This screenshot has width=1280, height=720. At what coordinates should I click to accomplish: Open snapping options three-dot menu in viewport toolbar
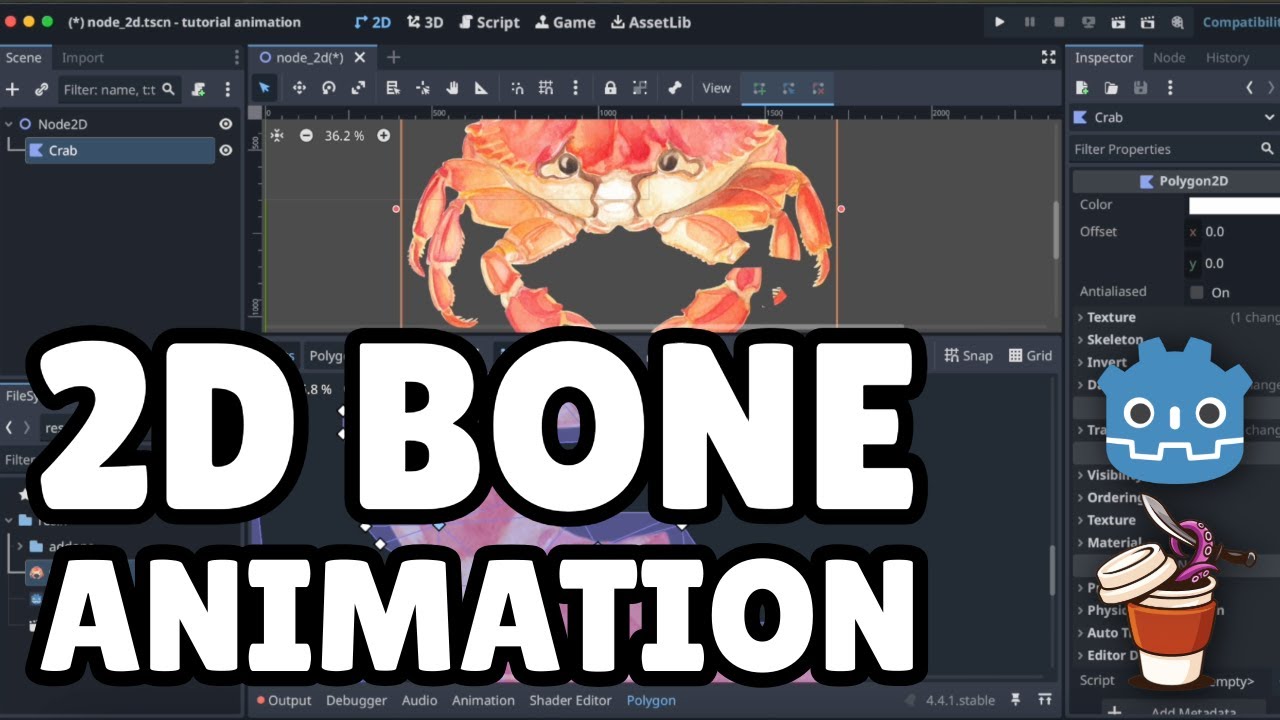575,88
